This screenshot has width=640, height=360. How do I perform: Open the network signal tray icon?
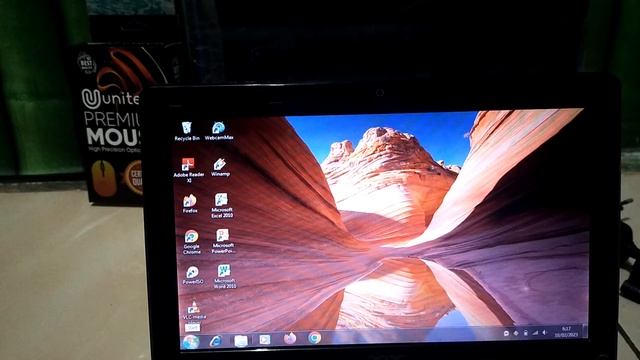point(535,333)
